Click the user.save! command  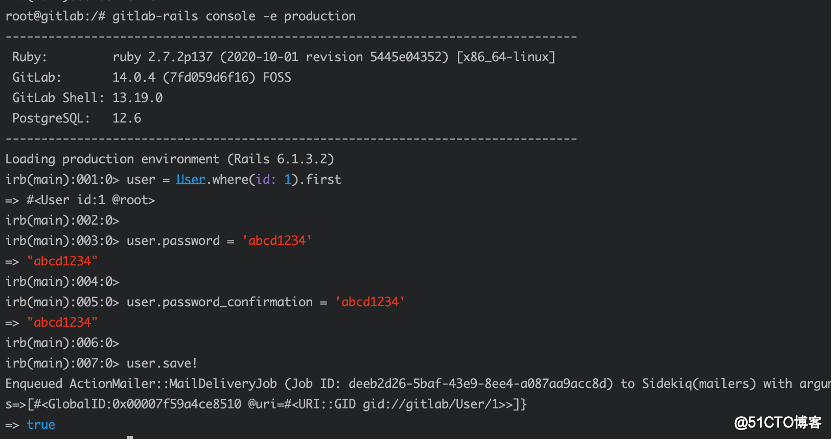pos(162,364)
